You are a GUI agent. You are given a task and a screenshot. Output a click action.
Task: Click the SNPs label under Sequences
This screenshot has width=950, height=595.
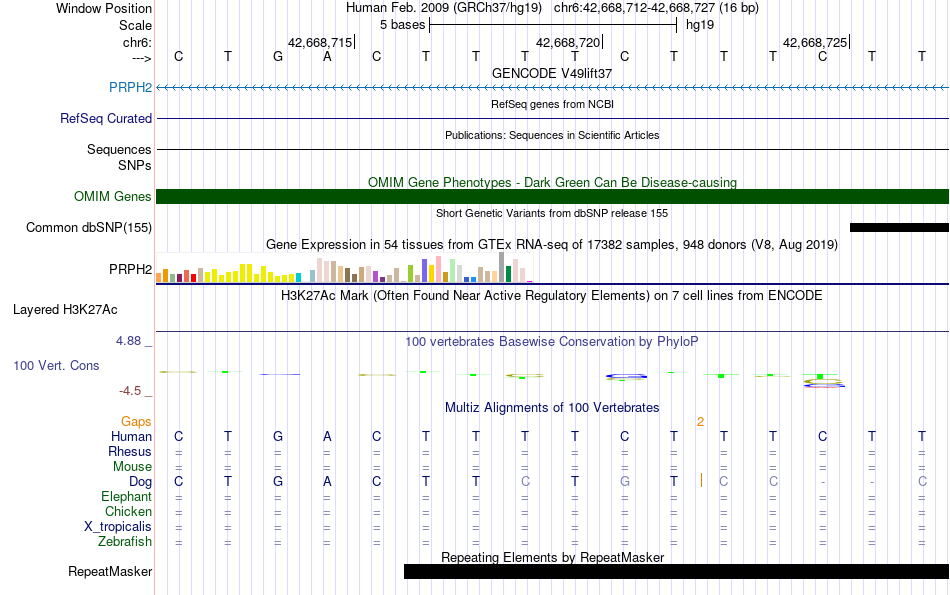coord(135,165)
